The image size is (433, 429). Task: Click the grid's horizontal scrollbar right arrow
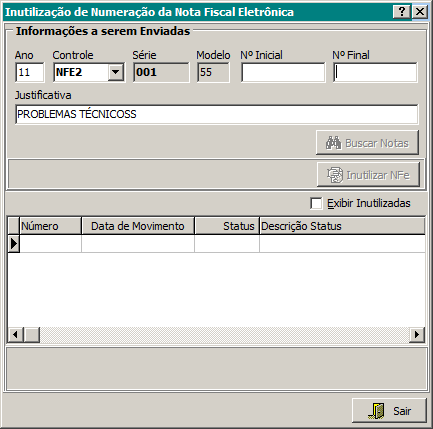[417, 334]
